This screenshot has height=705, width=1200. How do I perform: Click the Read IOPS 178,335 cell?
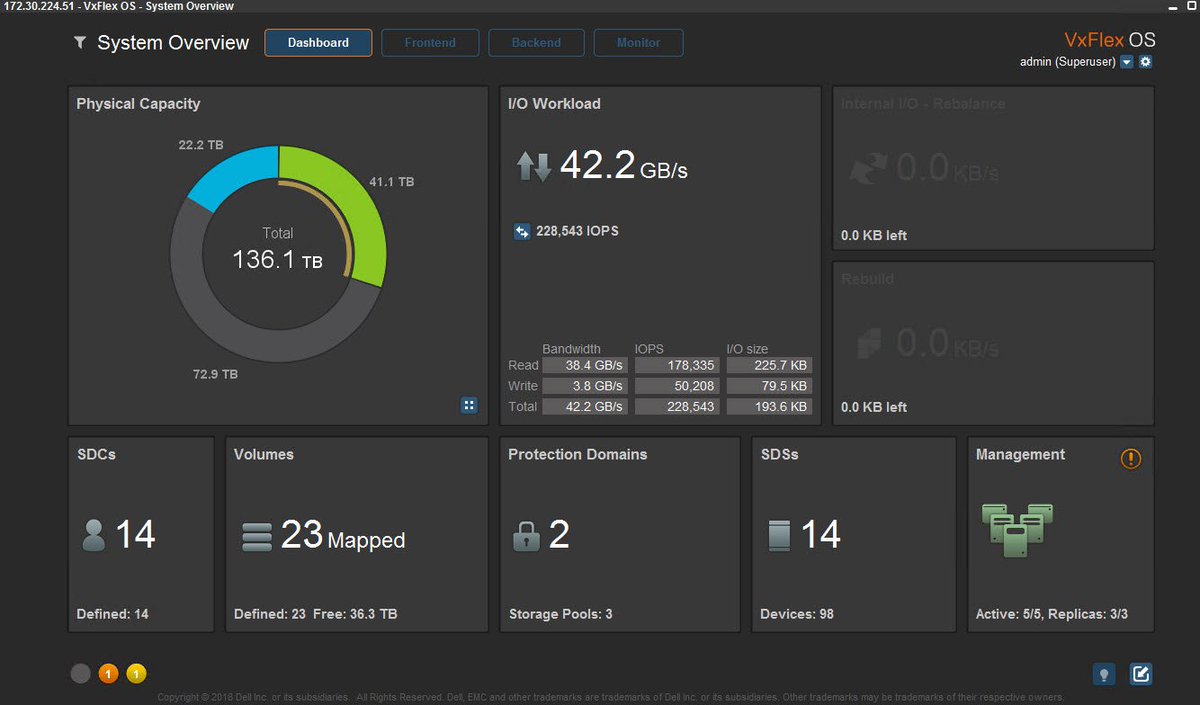coord(677,366)
